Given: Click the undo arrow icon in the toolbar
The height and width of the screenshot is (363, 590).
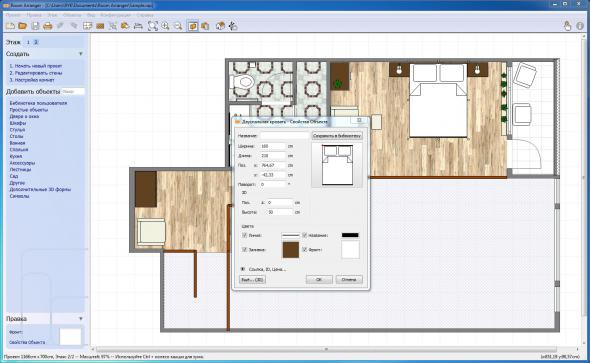Looking at the screenshot, I should pos(60,26).
